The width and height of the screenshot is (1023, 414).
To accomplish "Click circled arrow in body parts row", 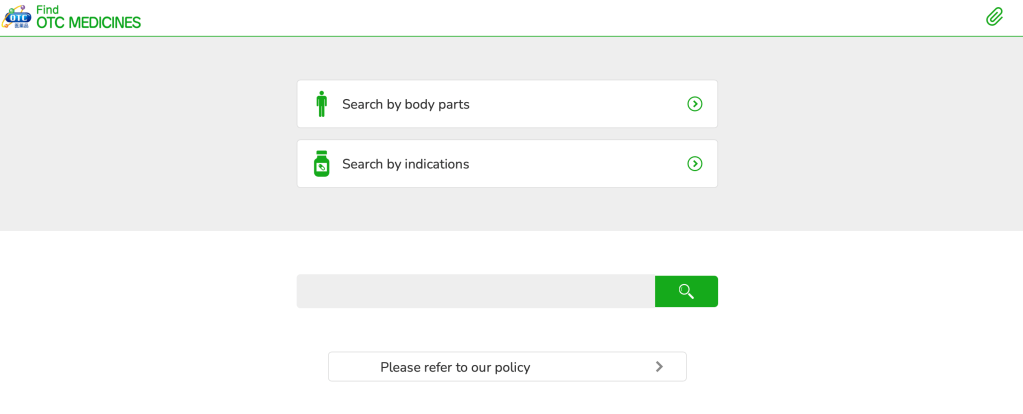I will click(694, 104).
